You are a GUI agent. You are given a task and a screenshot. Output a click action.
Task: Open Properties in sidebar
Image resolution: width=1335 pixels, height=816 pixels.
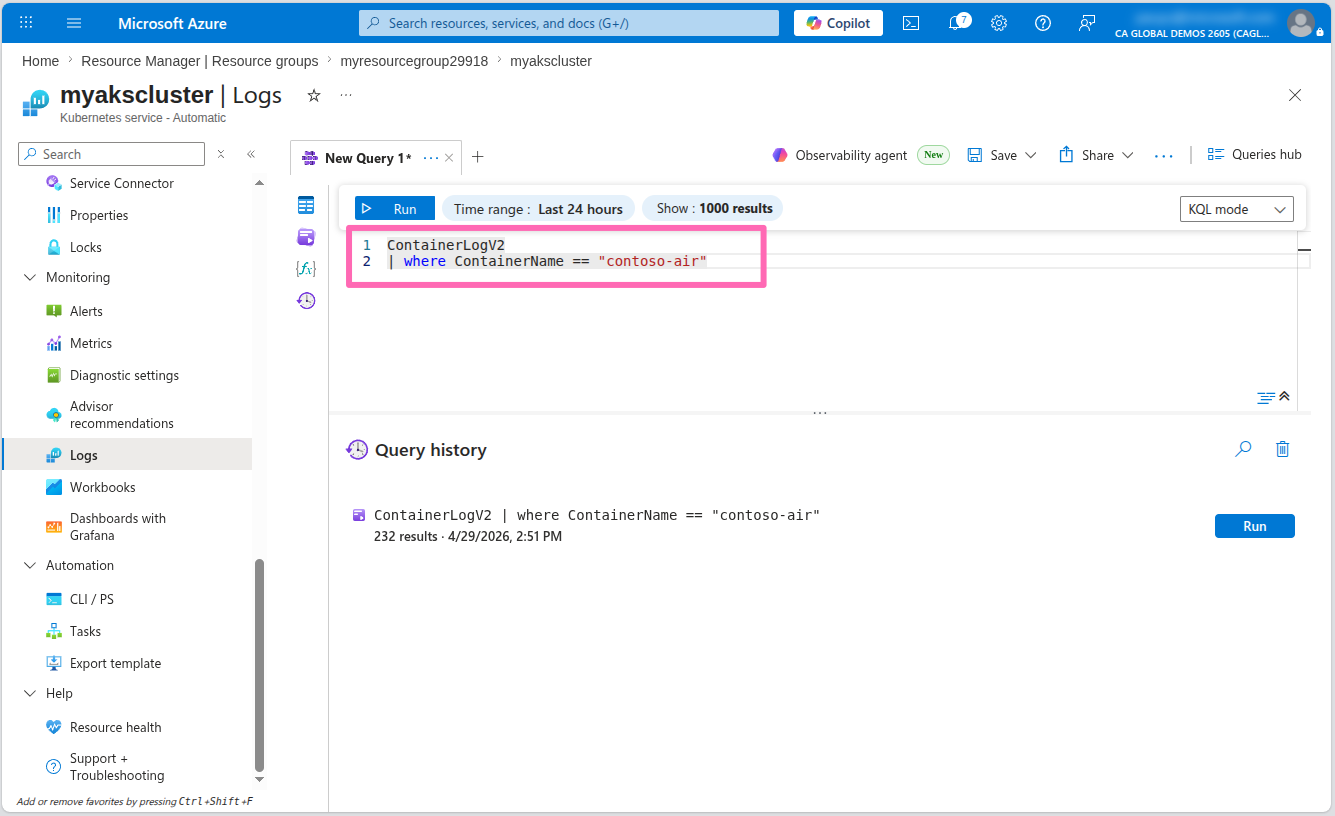pos(99,215)
